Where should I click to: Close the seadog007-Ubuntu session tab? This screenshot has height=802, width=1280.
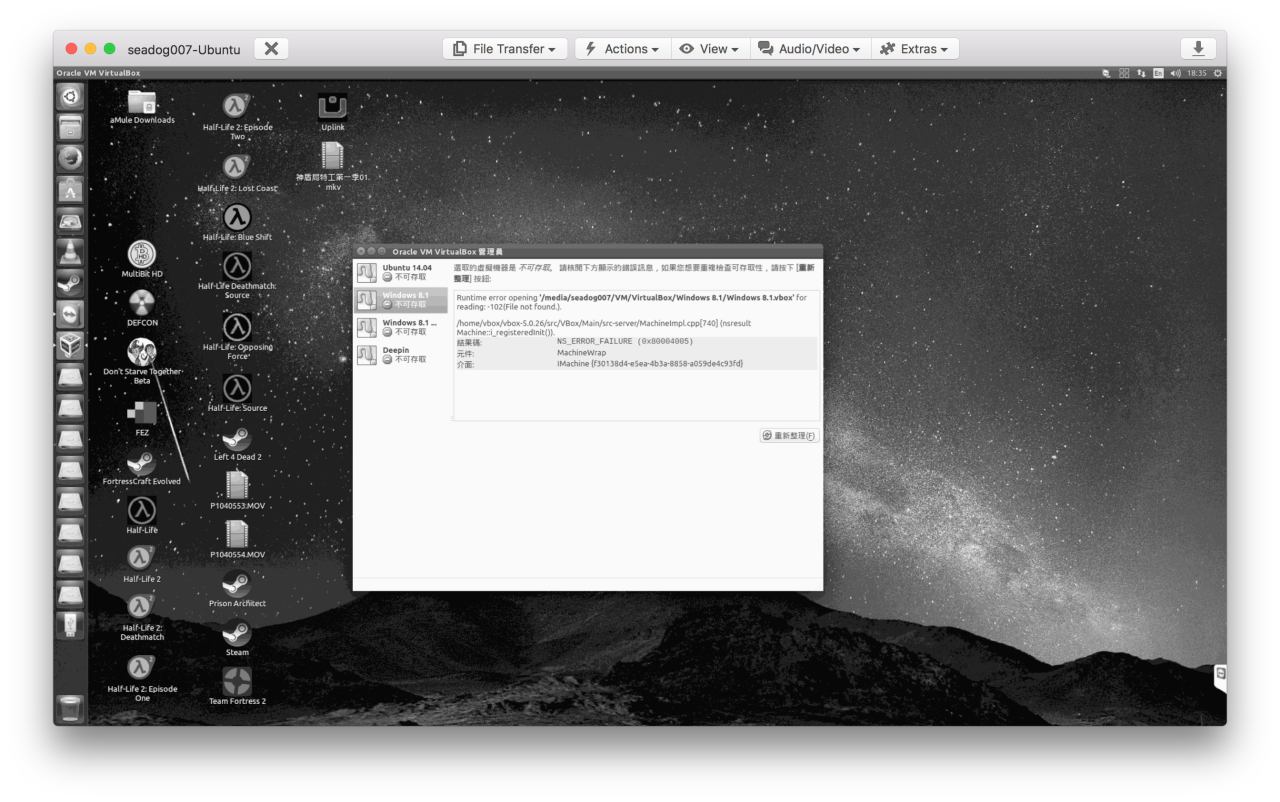point(272,49)
